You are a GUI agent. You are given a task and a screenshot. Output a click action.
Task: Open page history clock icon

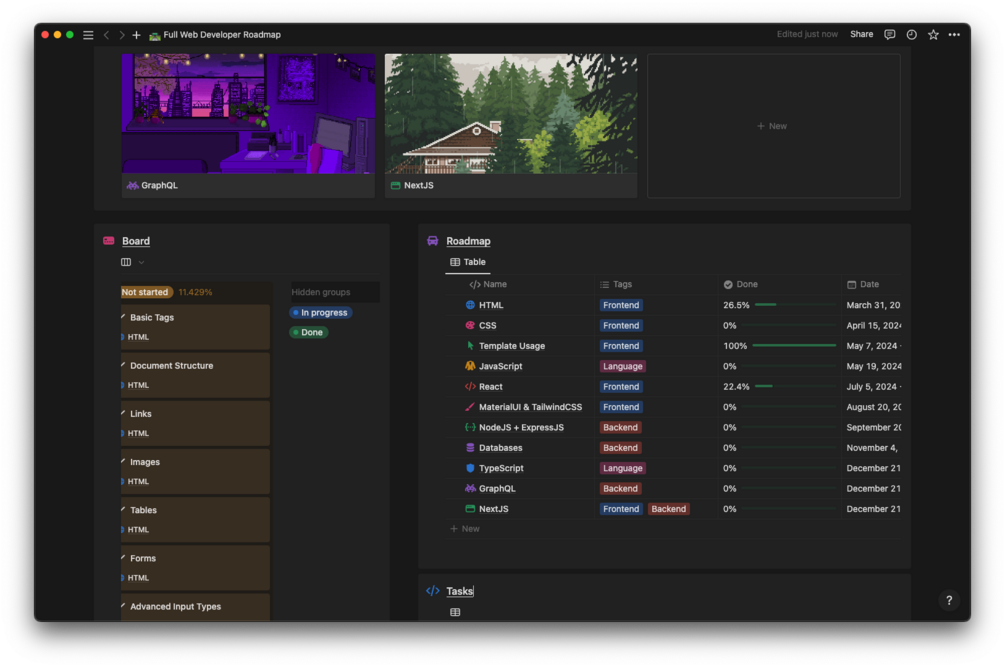[911, 35]
